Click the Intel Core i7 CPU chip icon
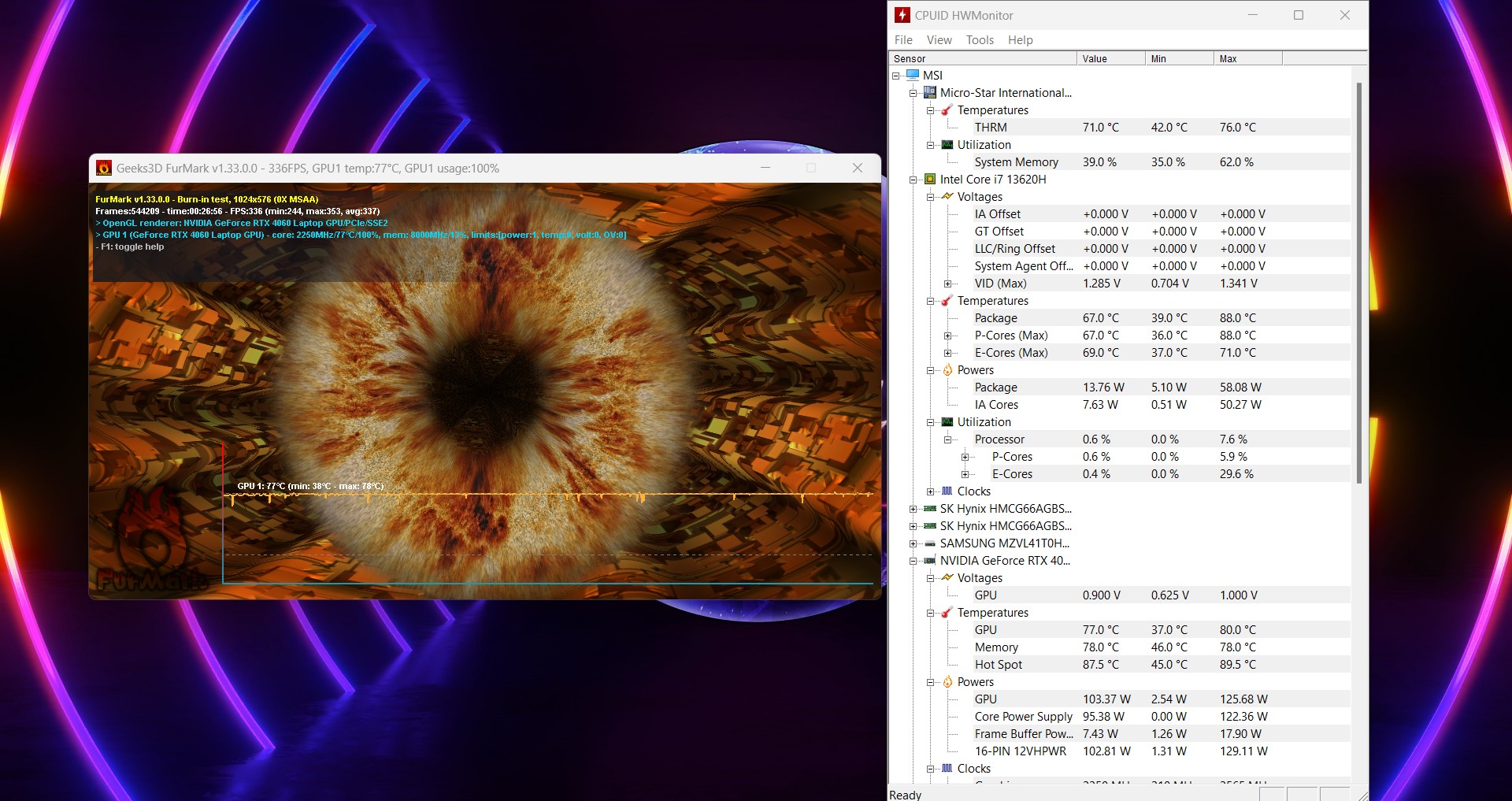 click(x=929, y=180)
